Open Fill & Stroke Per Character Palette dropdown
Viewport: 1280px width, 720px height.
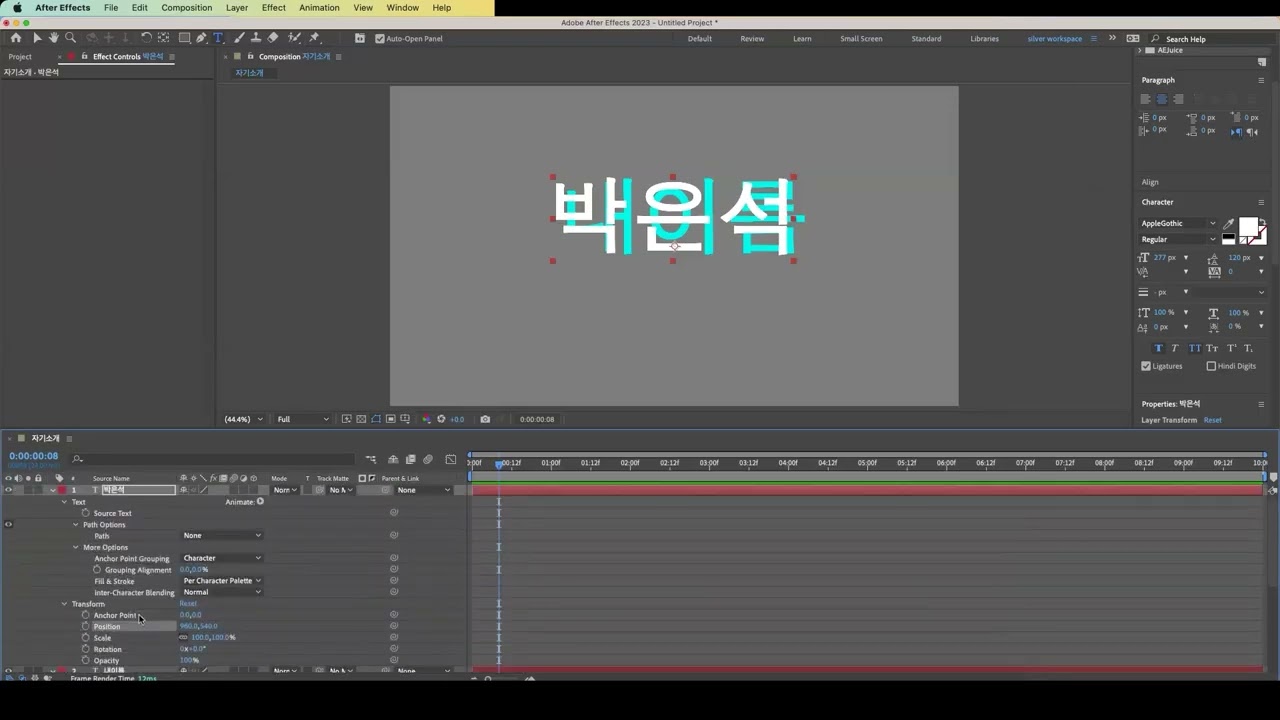coord(222,581)
